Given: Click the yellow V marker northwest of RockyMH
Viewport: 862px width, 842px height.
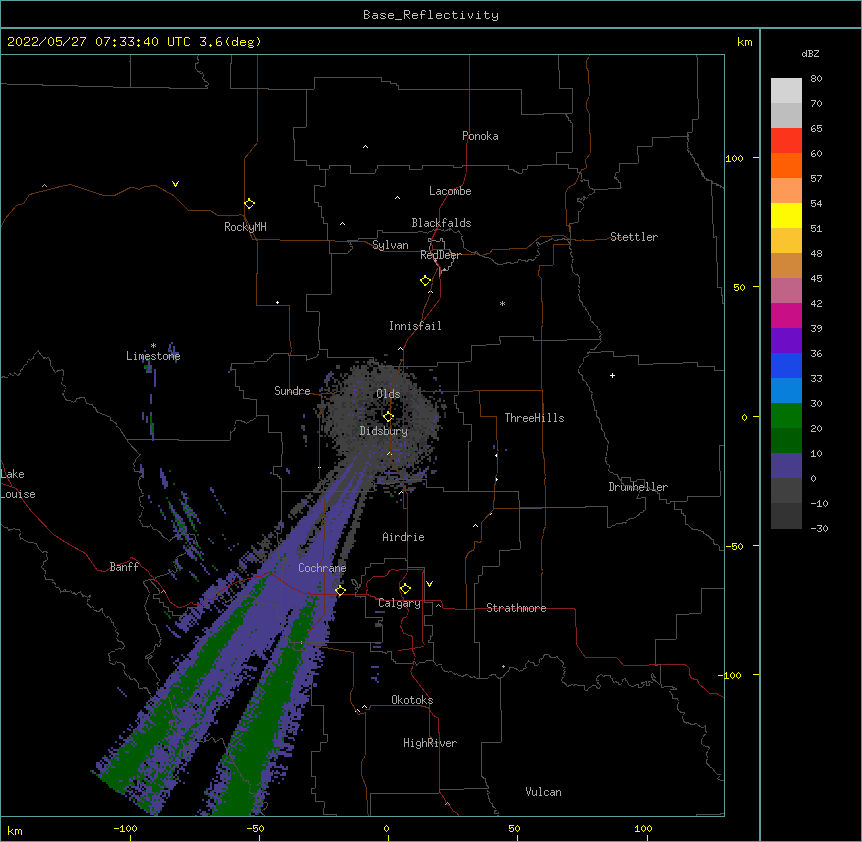Looking at the screenshot, I should [x=175, y=184].
